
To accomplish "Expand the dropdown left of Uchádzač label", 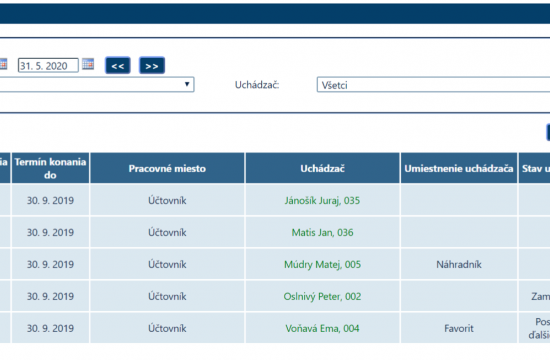I will click(96, 85).
